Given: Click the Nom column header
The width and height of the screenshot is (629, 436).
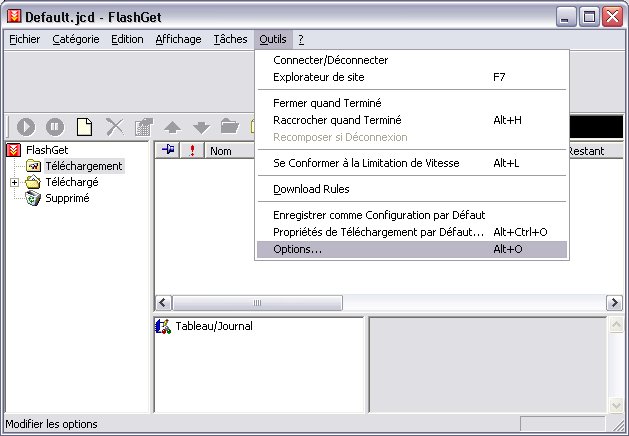Looking at the screenshot, I should (x=229, y=151).
